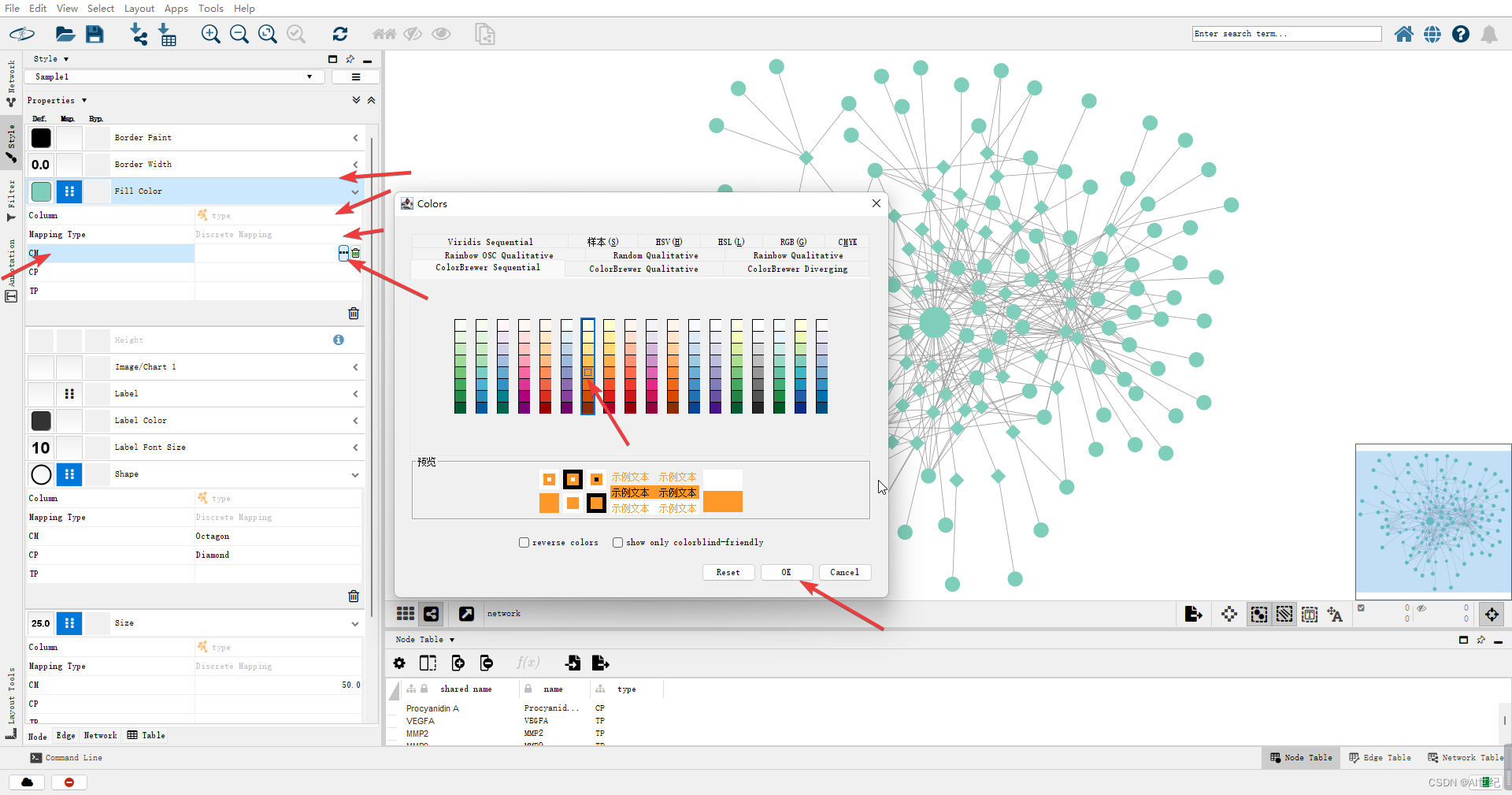Open Properties dropdown menu
This screenshot has width=1512, height=795.
[57, 101]
